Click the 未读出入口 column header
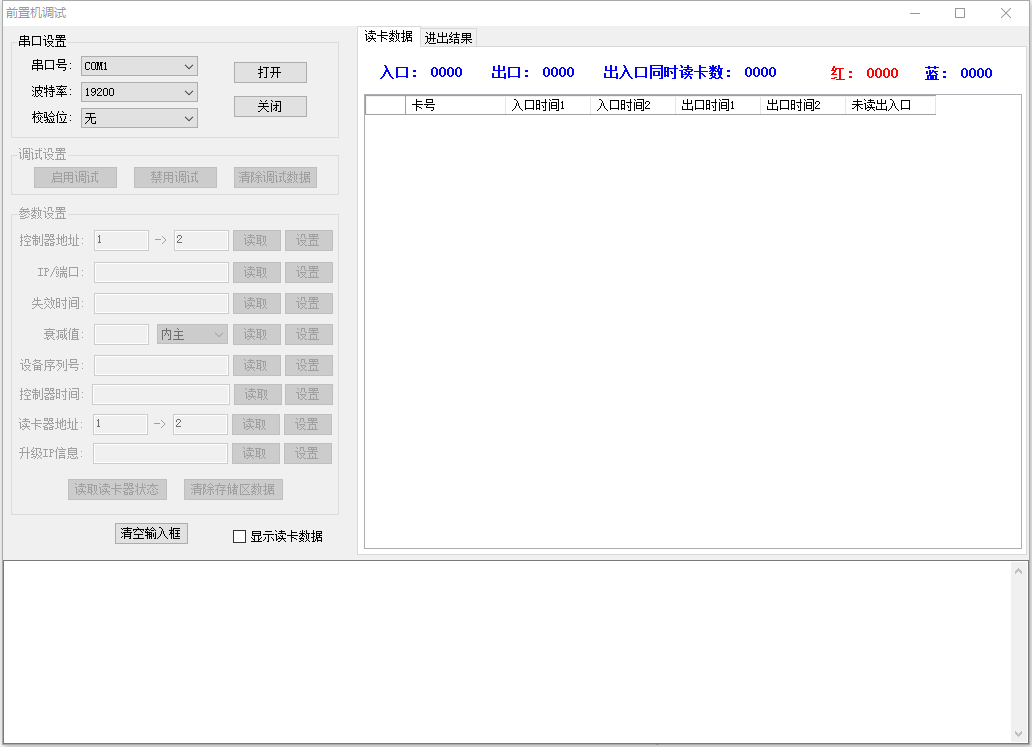Image resolution: width=1032 pixels, height=747 pixels. [x=889, y=105]
